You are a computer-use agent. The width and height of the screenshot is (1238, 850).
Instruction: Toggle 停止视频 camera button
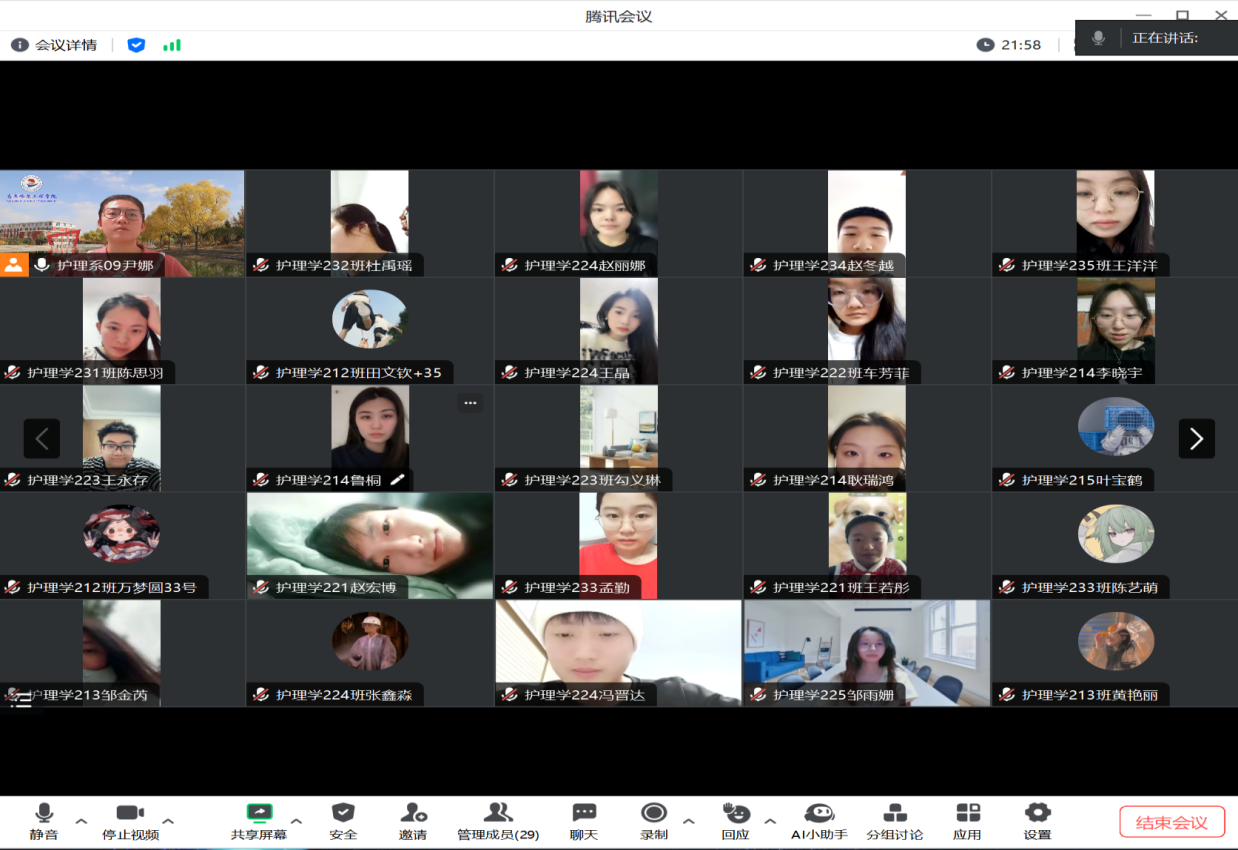pyautogui.click(x=130, y=813)
